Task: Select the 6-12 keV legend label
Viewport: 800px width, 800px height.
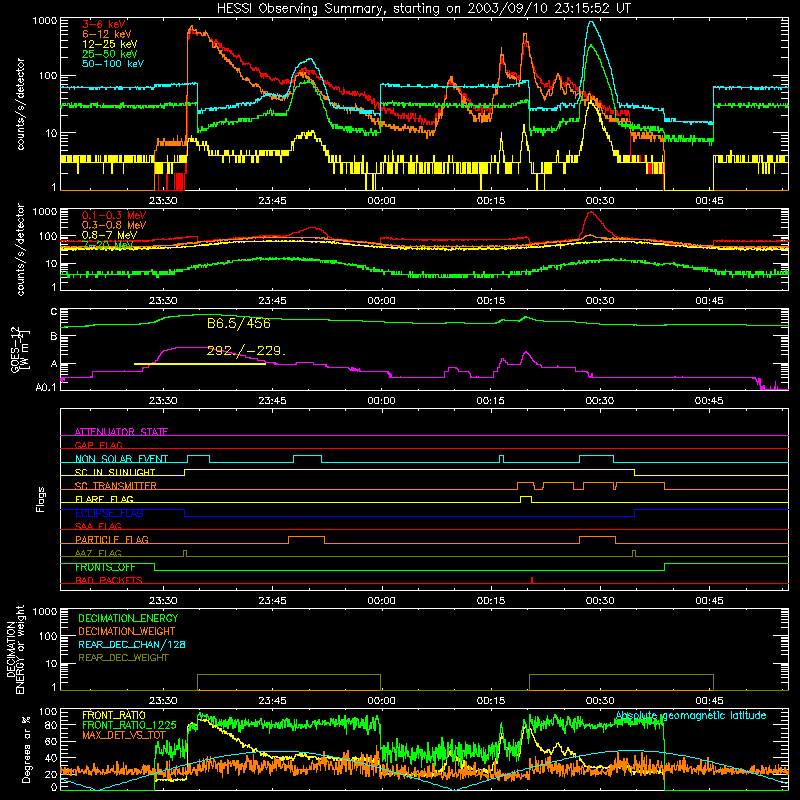Action: (x=107, y=34)
